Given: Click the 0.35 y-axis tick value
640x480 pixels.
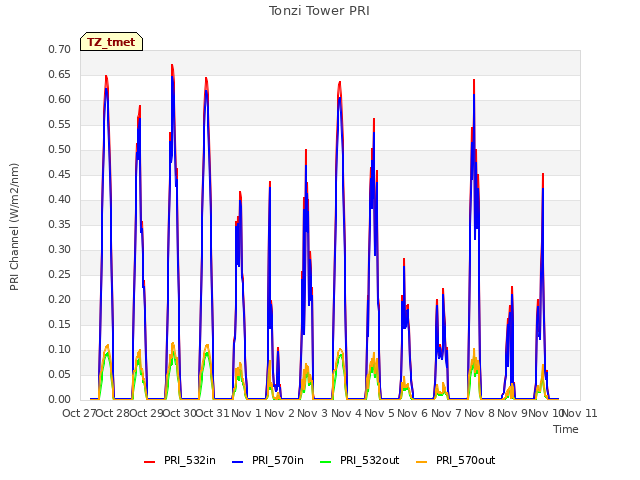Looking at the screenshot, I should (60, 224).
